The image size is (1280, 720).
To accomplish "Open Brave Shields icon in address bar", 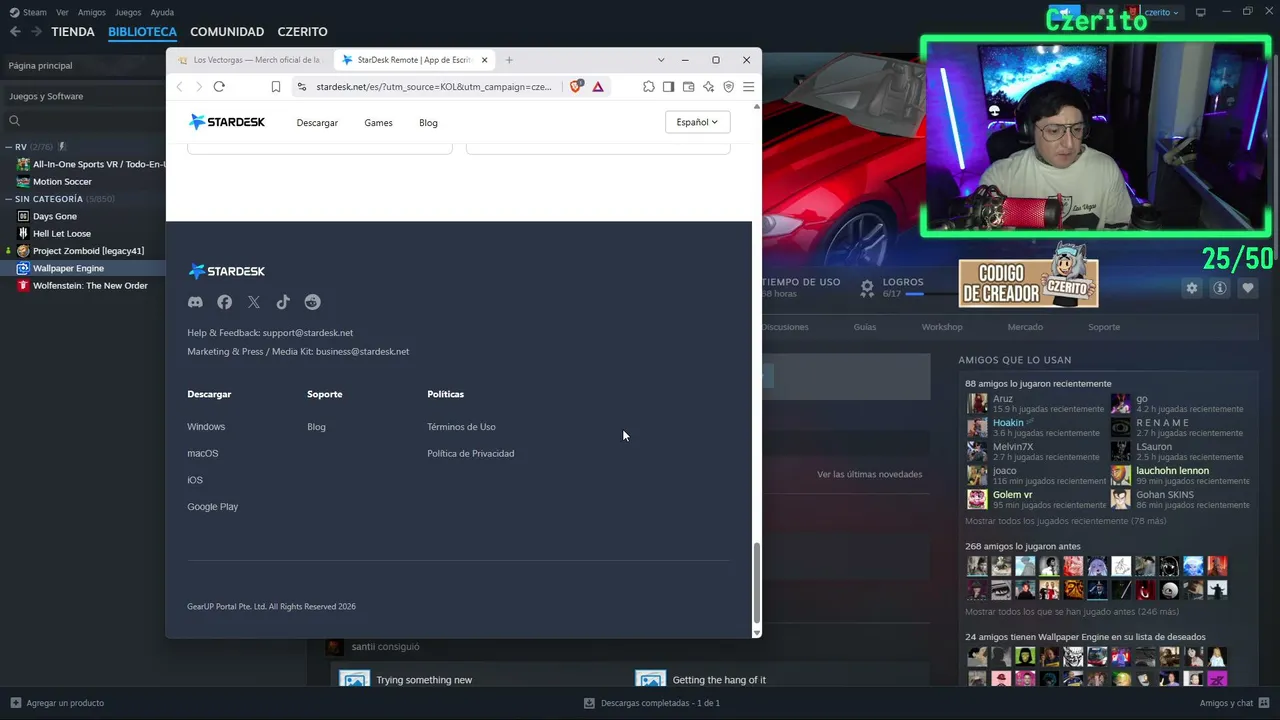I will coord(575,87).
